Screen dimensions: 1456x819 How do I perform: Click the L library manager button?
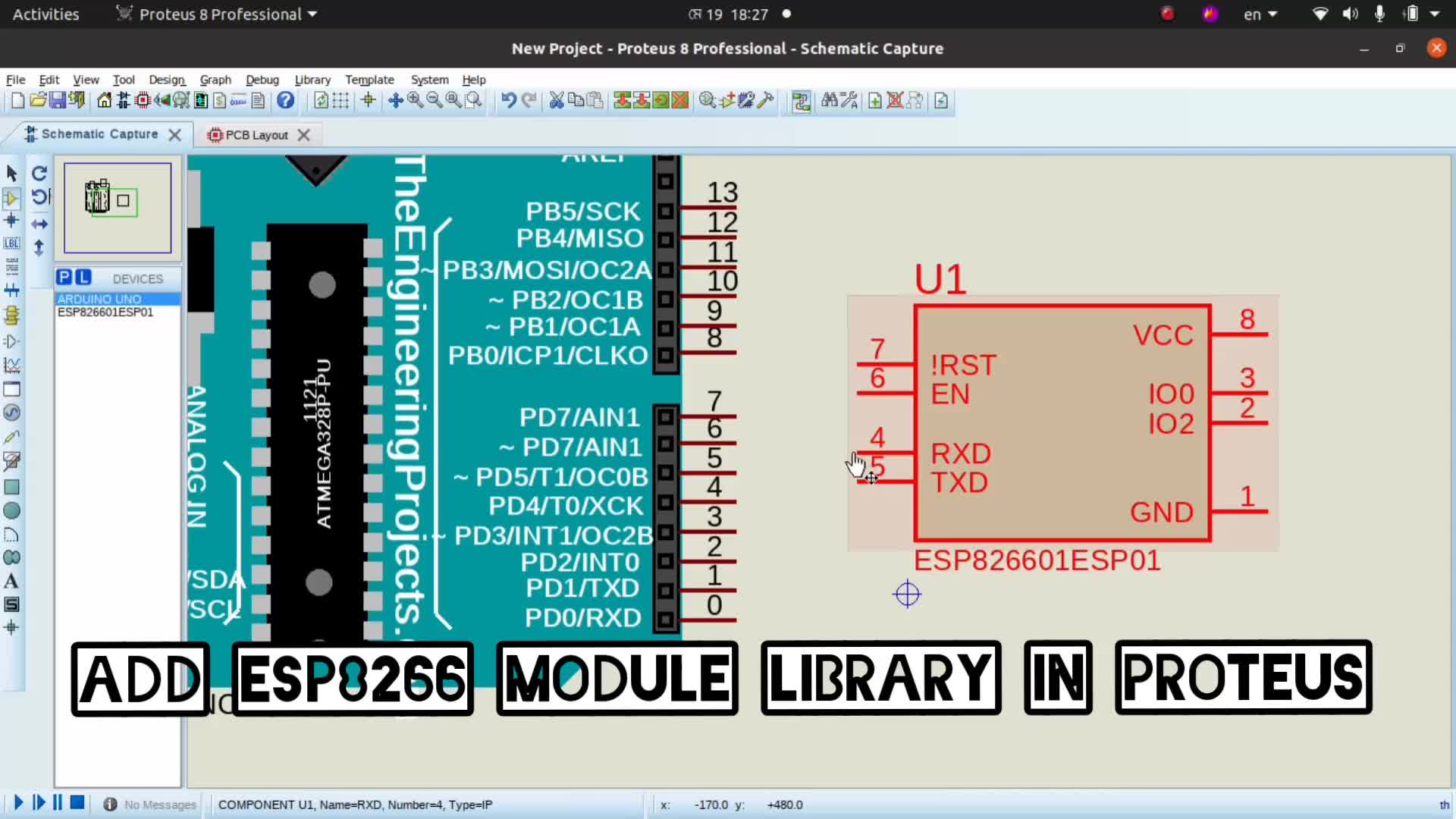pyautogui.click(x=83, y=278)
